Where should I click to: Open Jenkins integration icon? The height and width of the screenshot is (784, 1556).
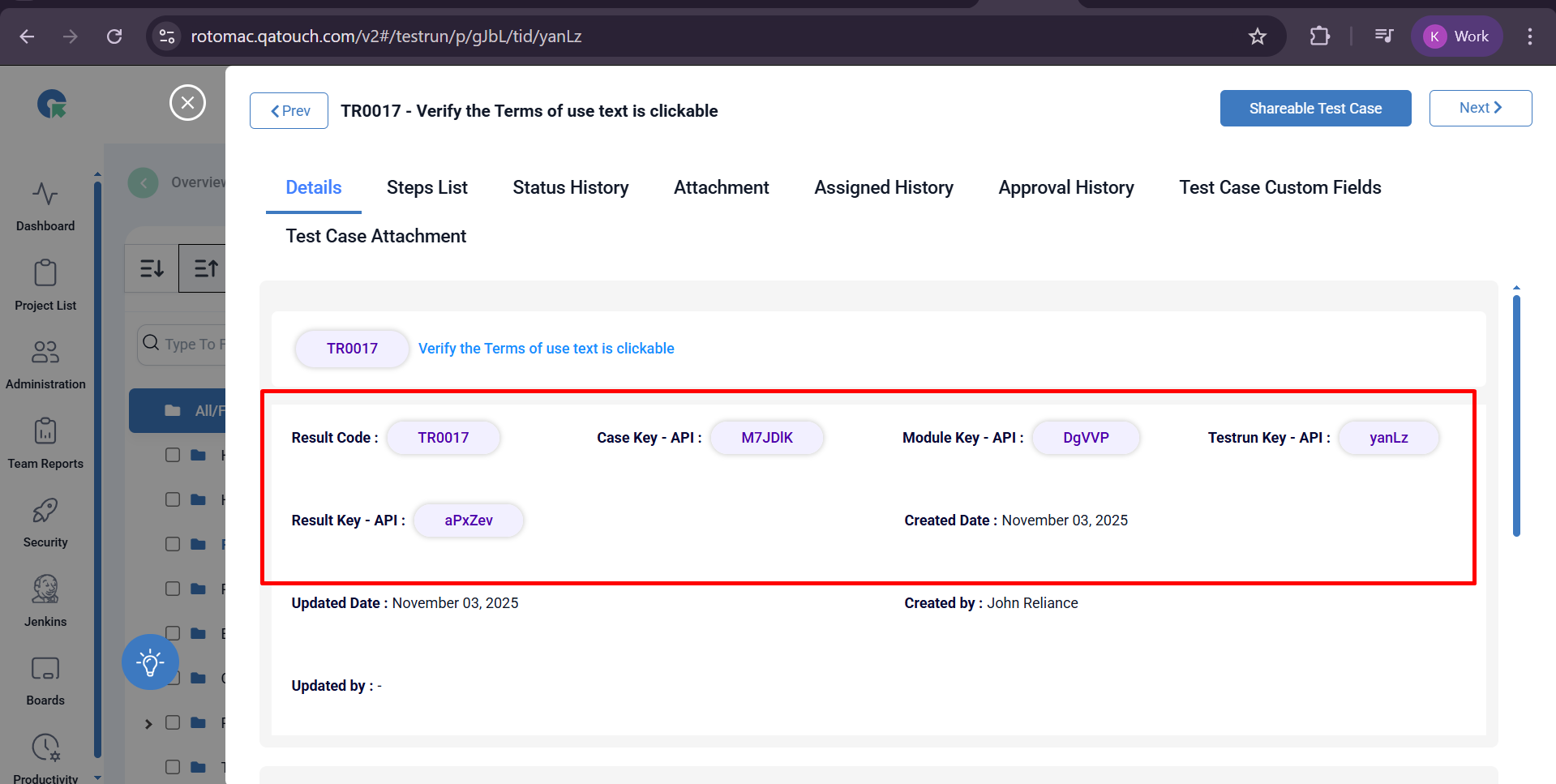(x=45, y=590)
